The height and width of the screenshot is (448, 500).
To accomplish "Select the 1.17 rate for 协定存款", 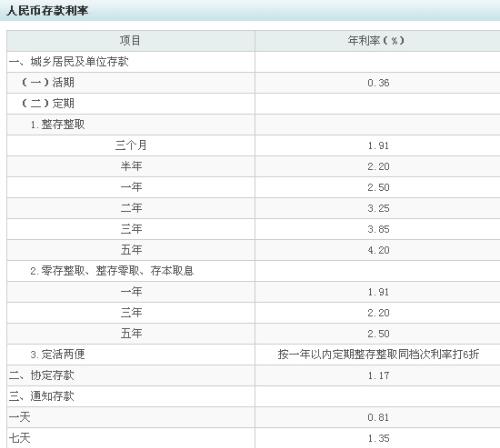I will pos(378,376).
